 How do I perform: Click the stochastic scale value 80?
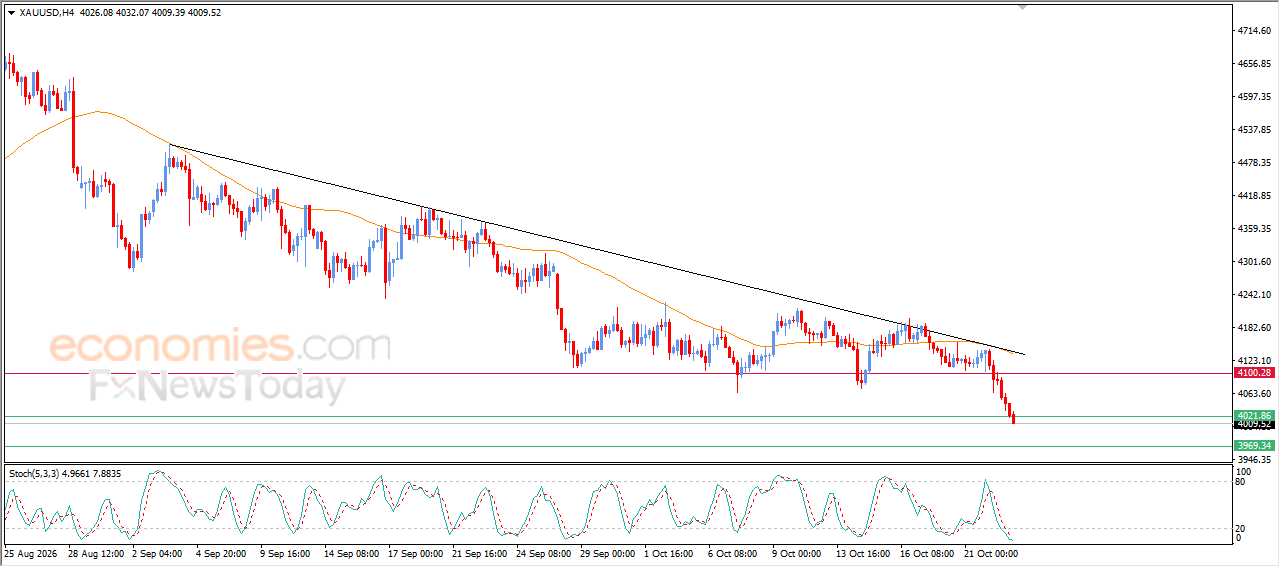tap(1242, 482)
